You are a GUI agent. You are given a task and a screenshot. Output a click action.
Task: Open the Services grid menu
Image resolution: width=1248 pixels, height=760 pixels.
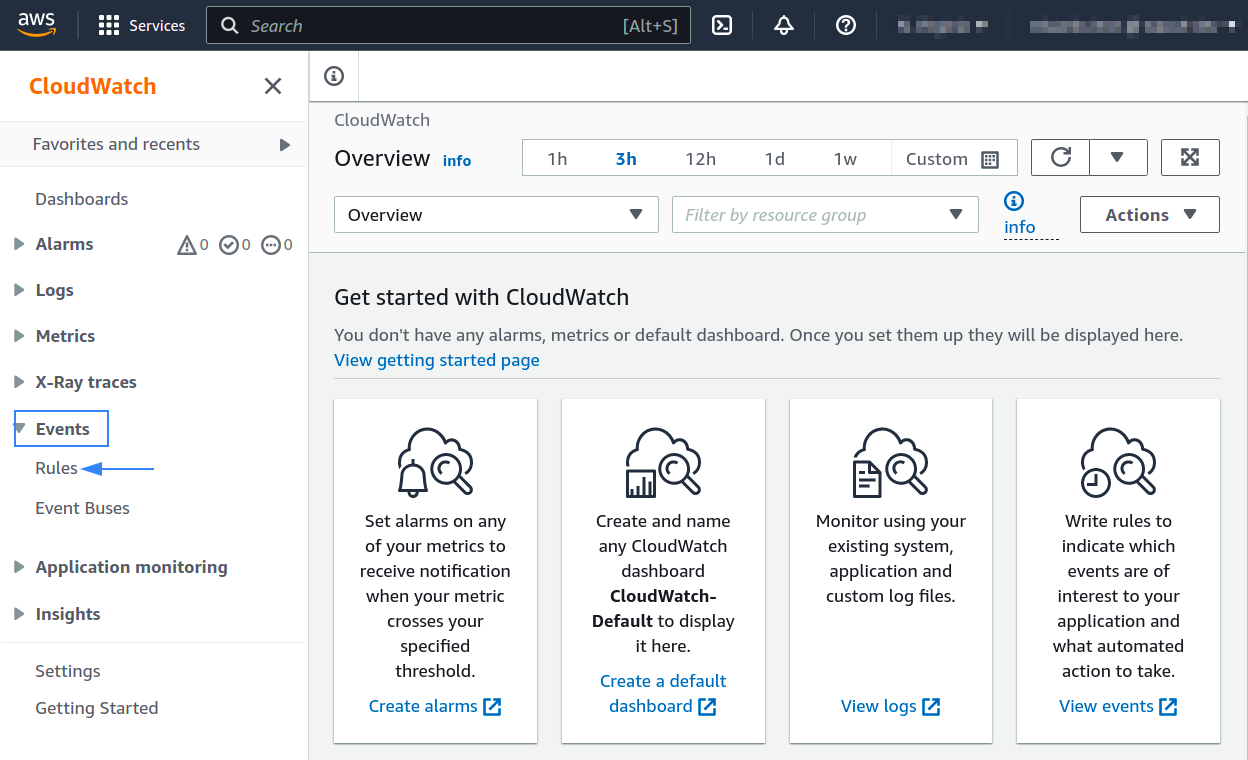(x=142, y=26)
